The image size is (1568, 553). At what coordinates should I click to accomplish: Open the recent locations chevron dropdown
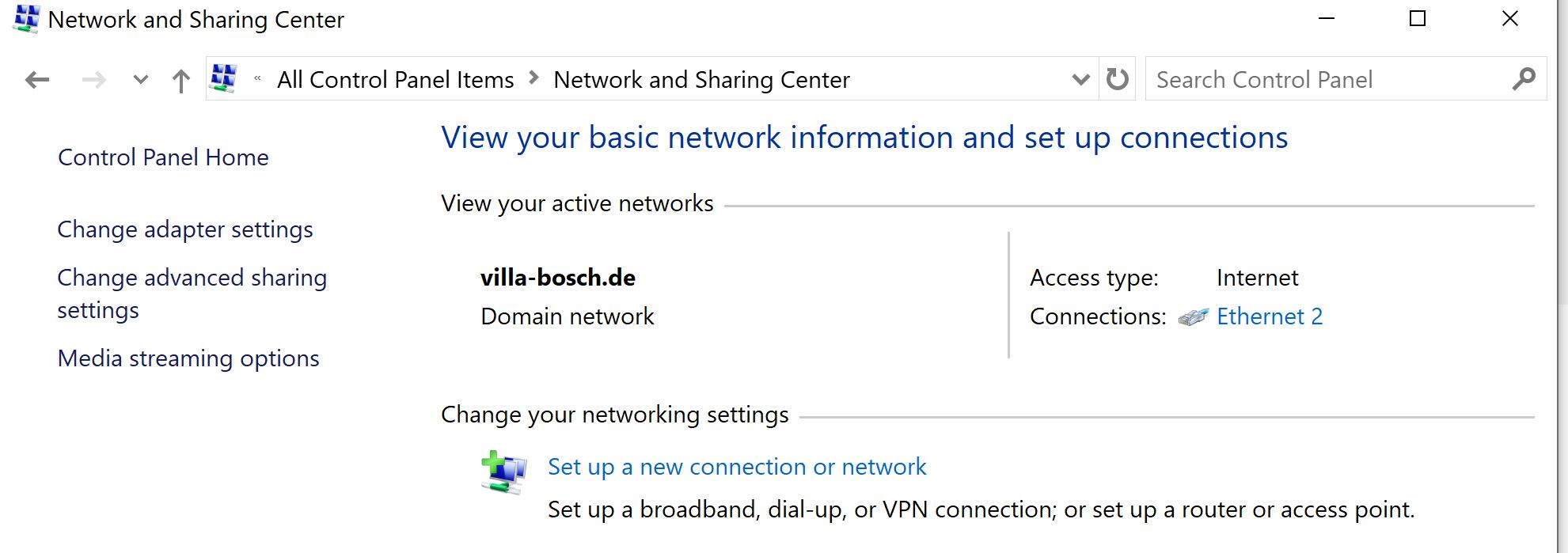[x=140, y=79]
